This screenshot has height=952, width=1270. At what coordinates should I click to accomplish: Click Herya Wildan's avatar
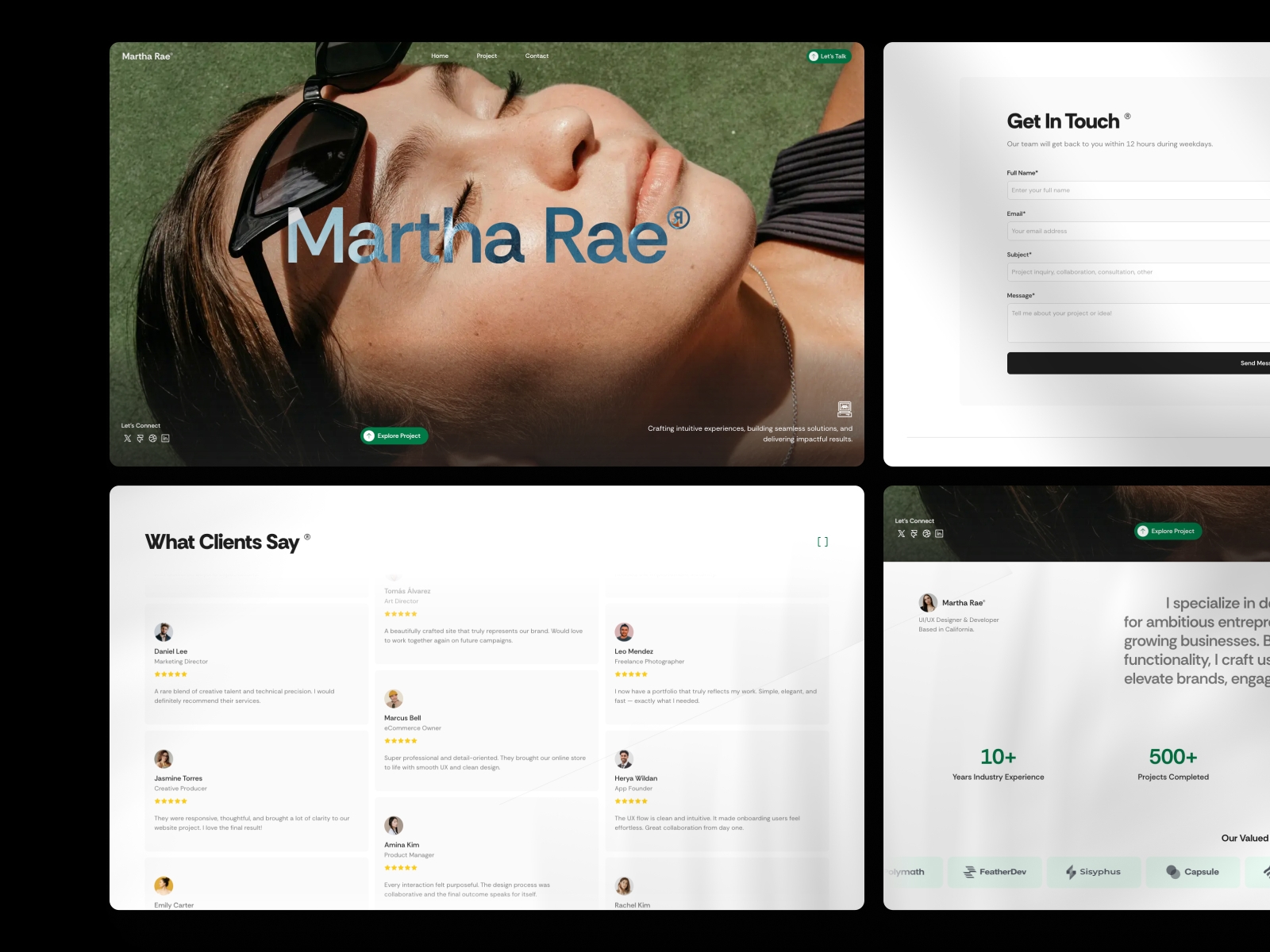624,758
